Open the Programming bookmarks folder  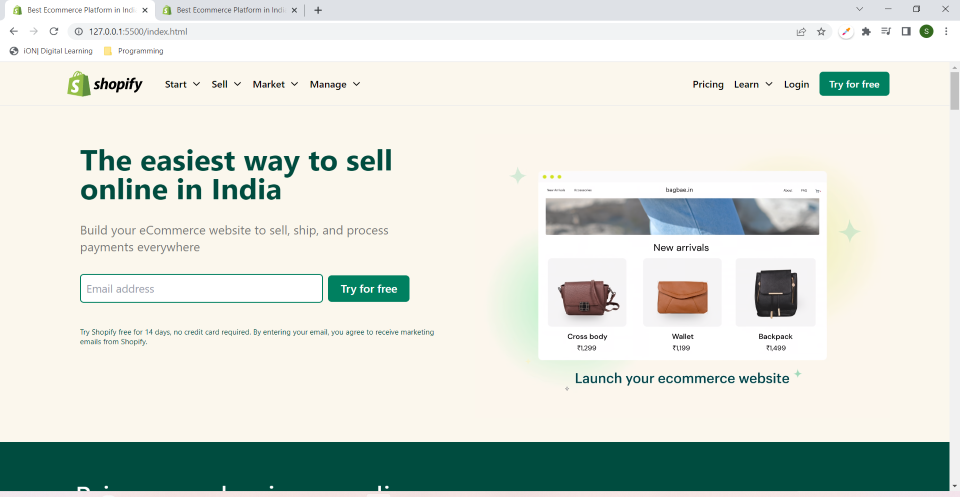[133, 51]
